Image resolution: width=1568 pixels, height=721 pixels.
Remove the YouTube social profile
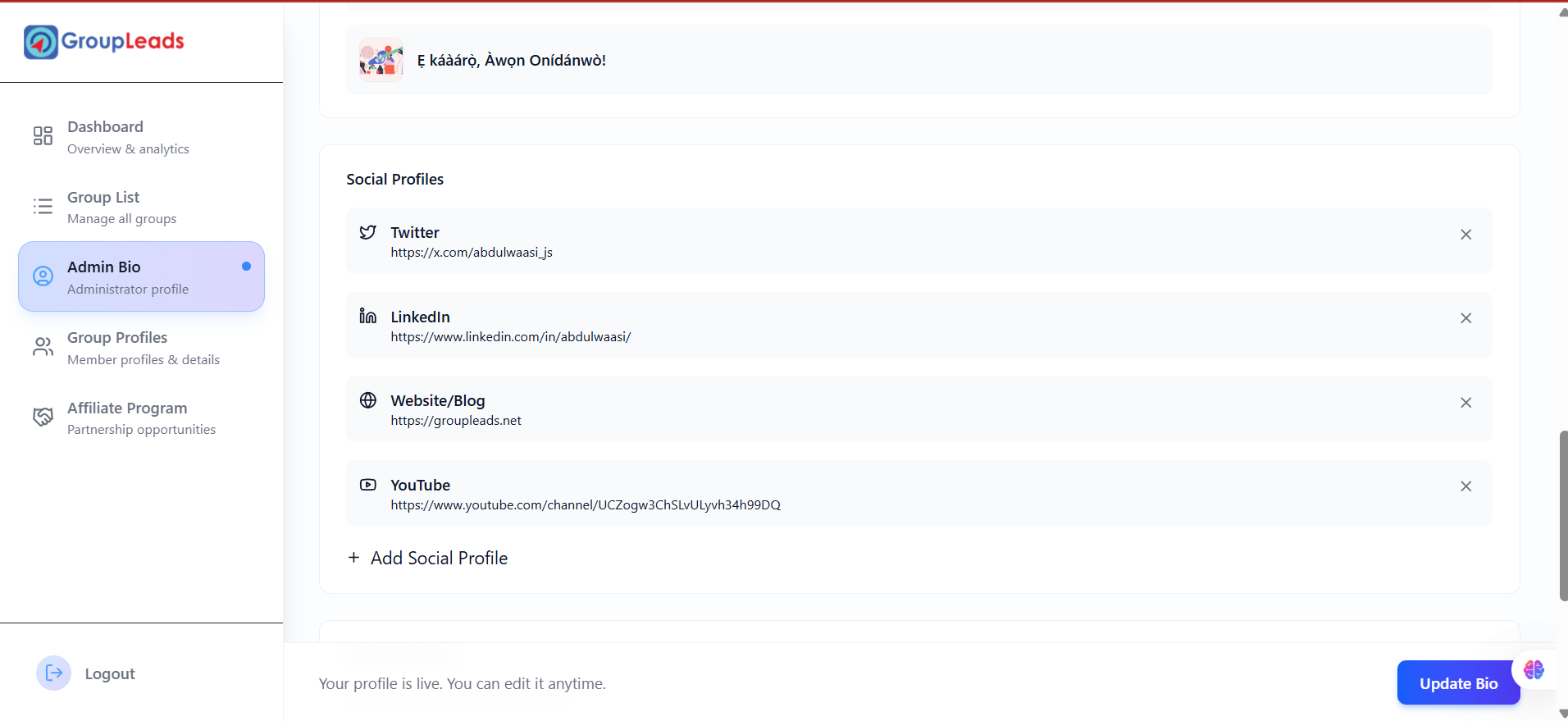point(1466,486)
